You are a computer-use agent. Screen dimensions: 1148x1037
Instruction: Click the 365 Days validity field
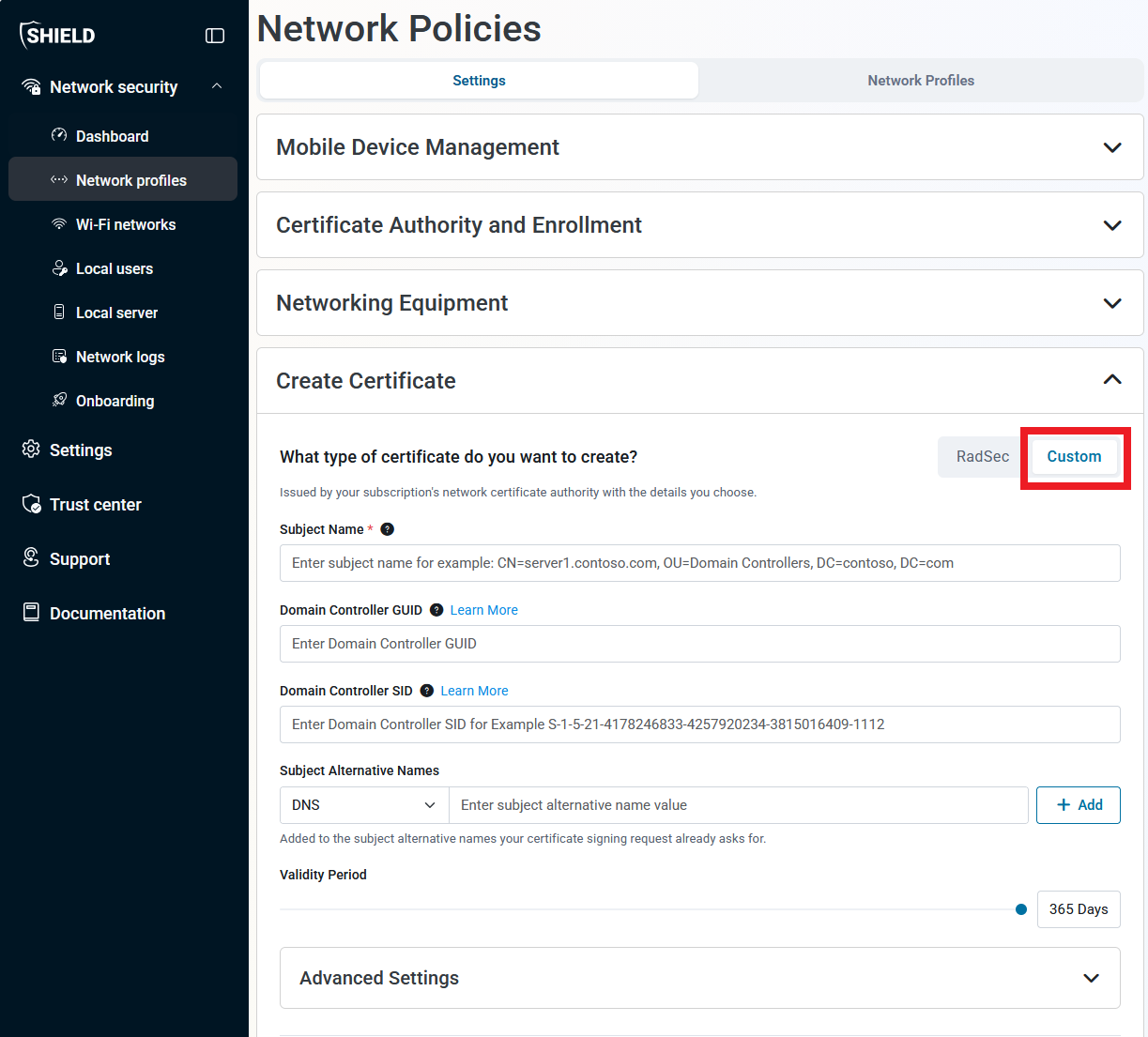[x=1079, y=909]
